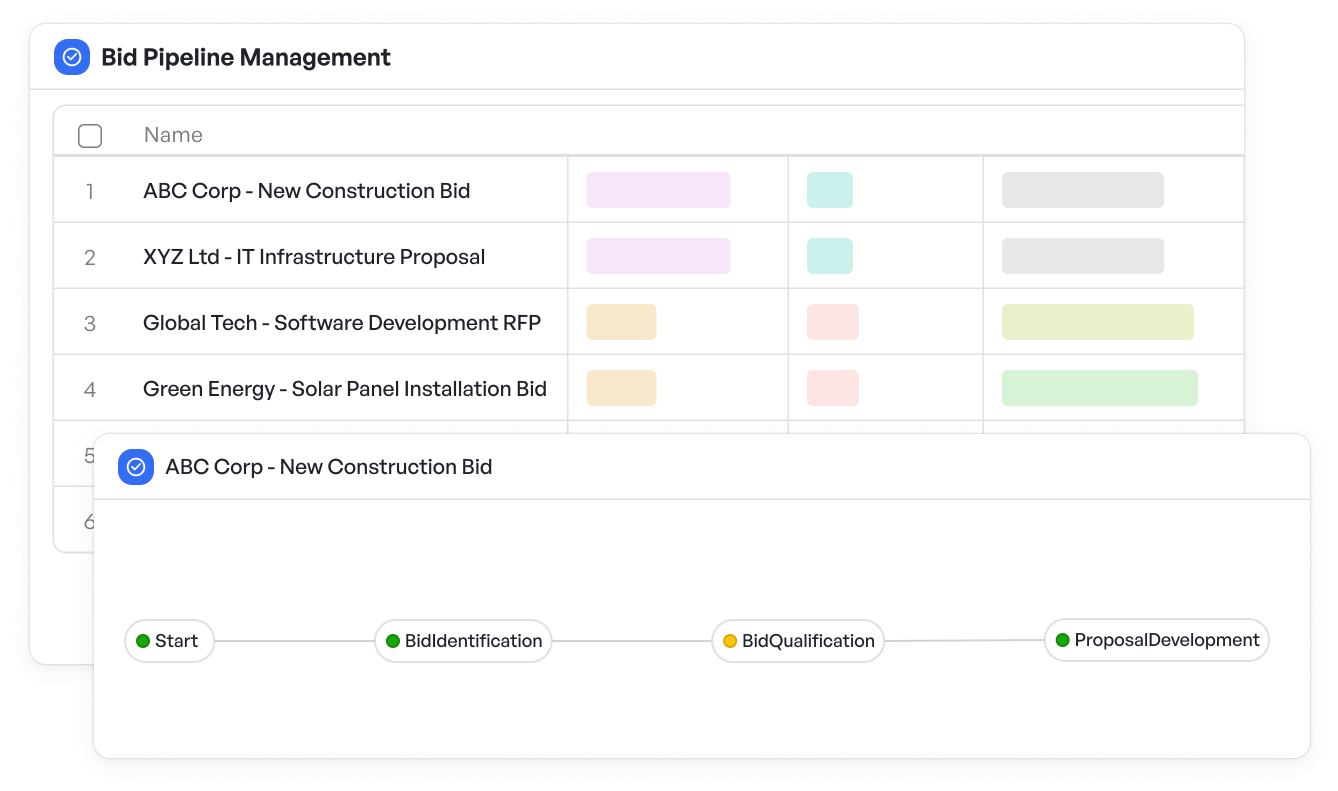Select the Start workflow node
The image size is (1338, 791).
[x=169, y=641]
